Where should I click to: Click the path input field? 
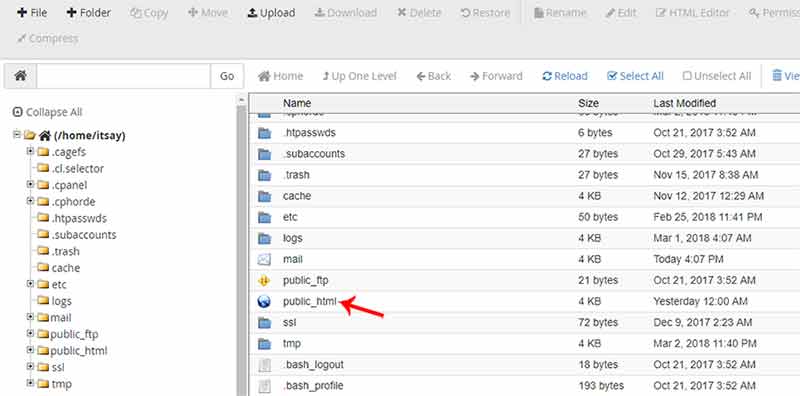tap(123, 76)
